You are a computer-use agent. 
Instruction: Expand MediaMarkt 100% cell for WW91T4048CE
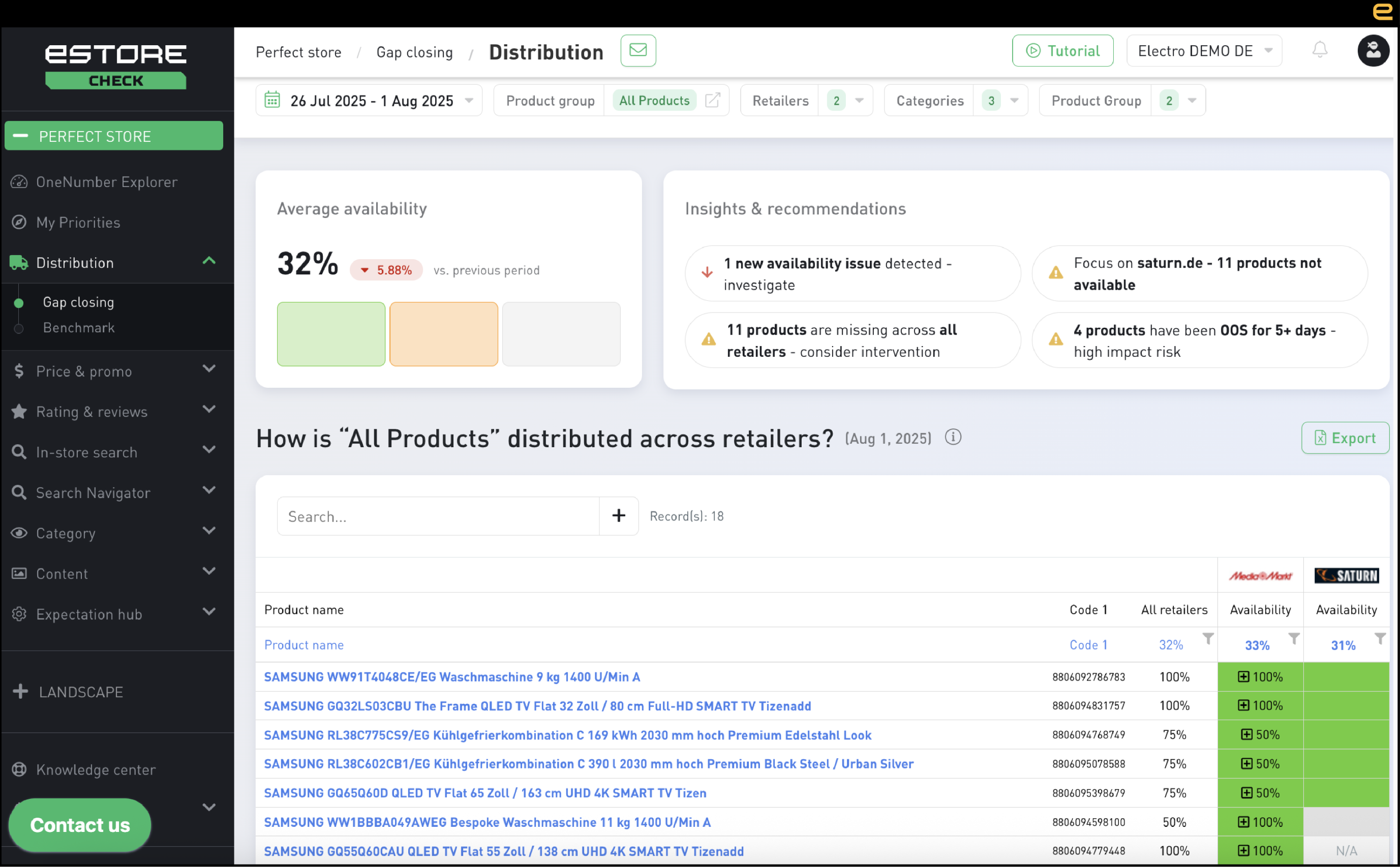pos(1243,676)
